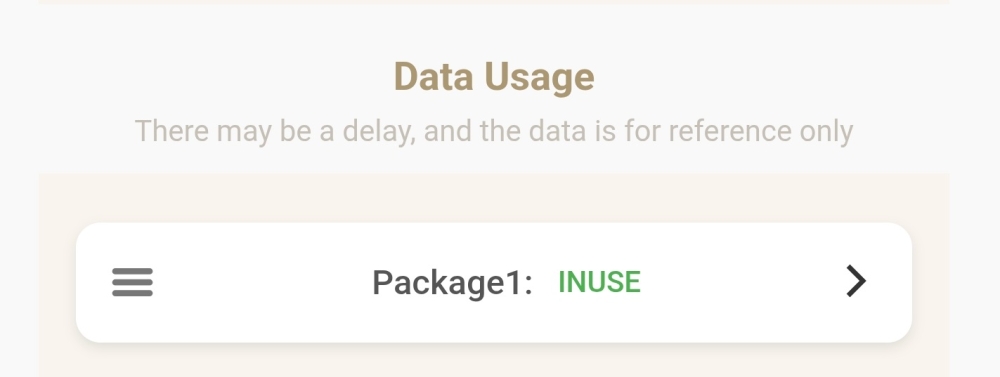Click the card space between INUSE and chevron

coord(743,283)
